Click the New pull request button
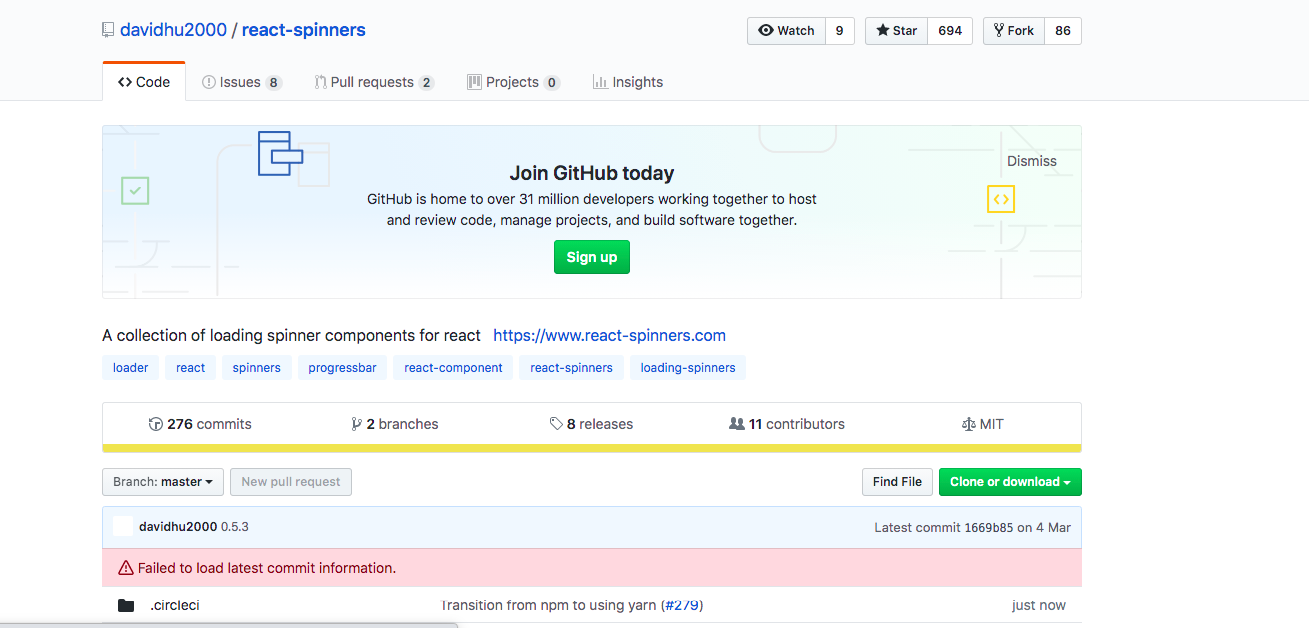 [x=291, y=482]
